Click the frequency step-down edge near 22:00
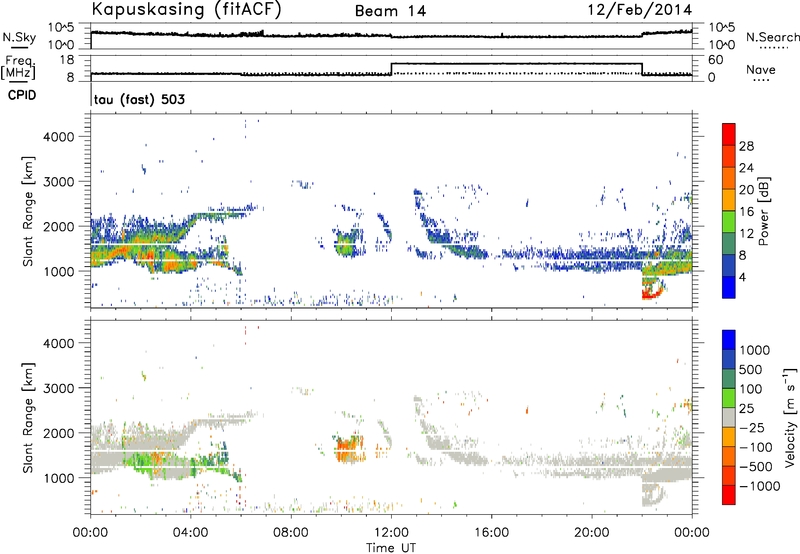The width and height of the screenshot is (800, 554). point(642,69)
